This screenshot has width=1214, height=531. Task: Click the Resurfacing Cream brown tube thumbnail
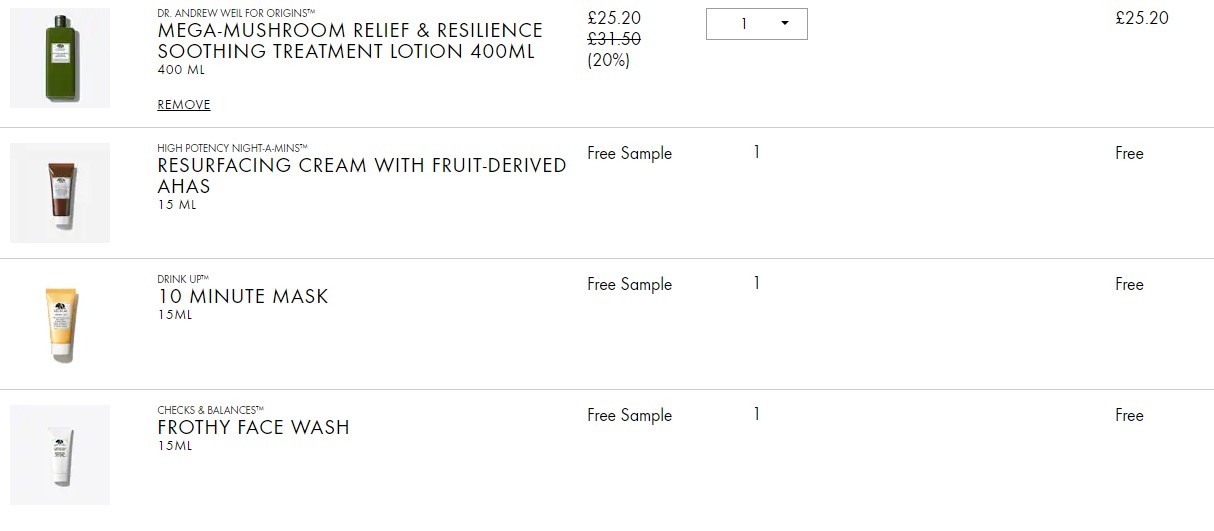click(60, 193)
